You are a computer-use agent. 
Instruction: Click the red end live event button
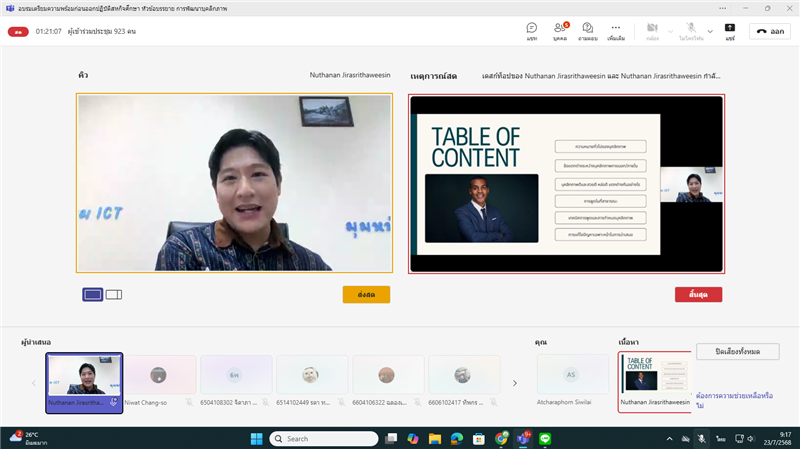698,294
